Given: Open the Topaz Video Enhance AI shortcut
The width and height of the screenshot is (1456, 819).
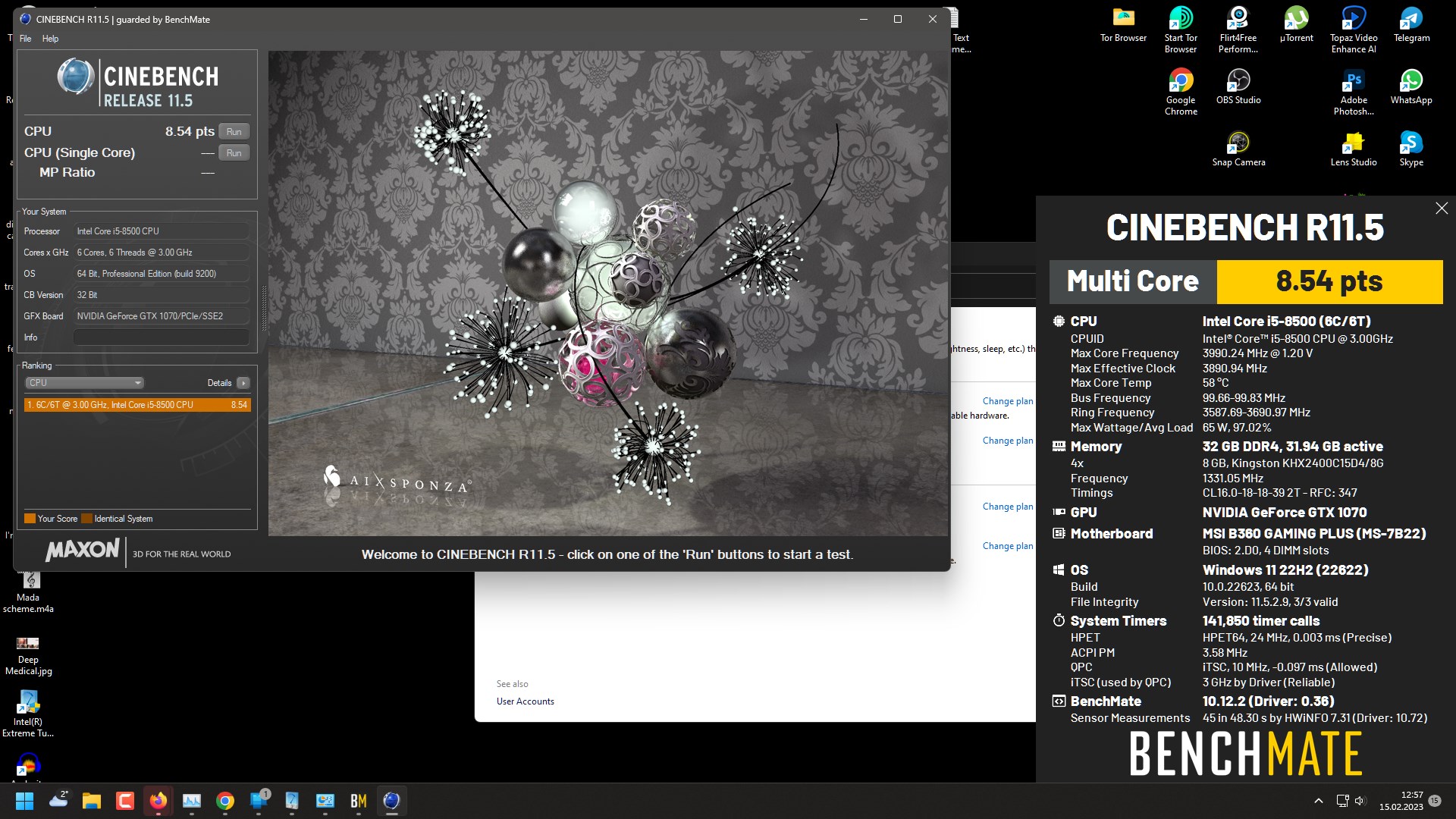Looking at the screenshot, I should (1354, 30).
